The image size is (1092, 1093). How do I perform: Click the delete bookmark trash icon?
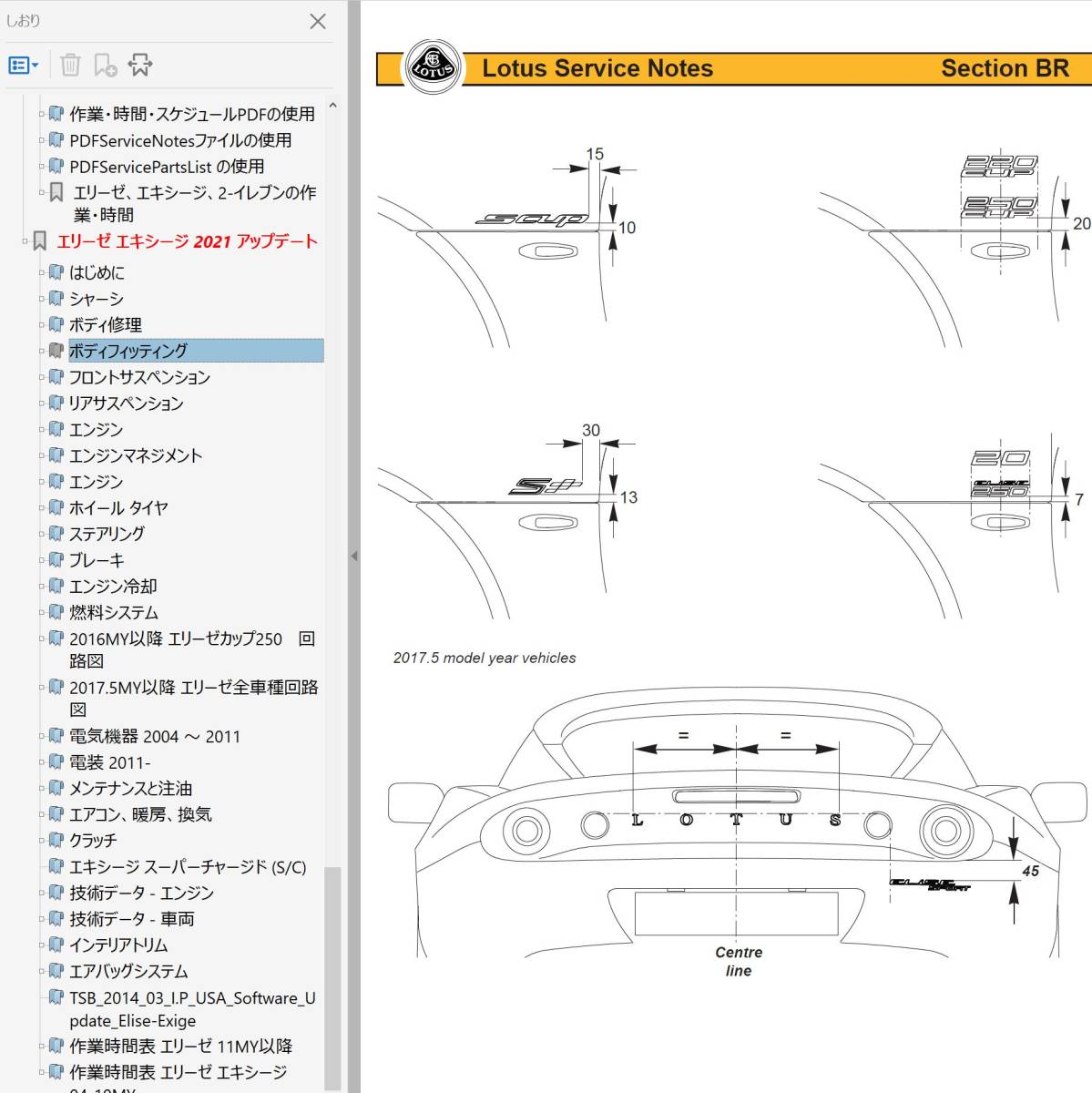pos(70,65)
